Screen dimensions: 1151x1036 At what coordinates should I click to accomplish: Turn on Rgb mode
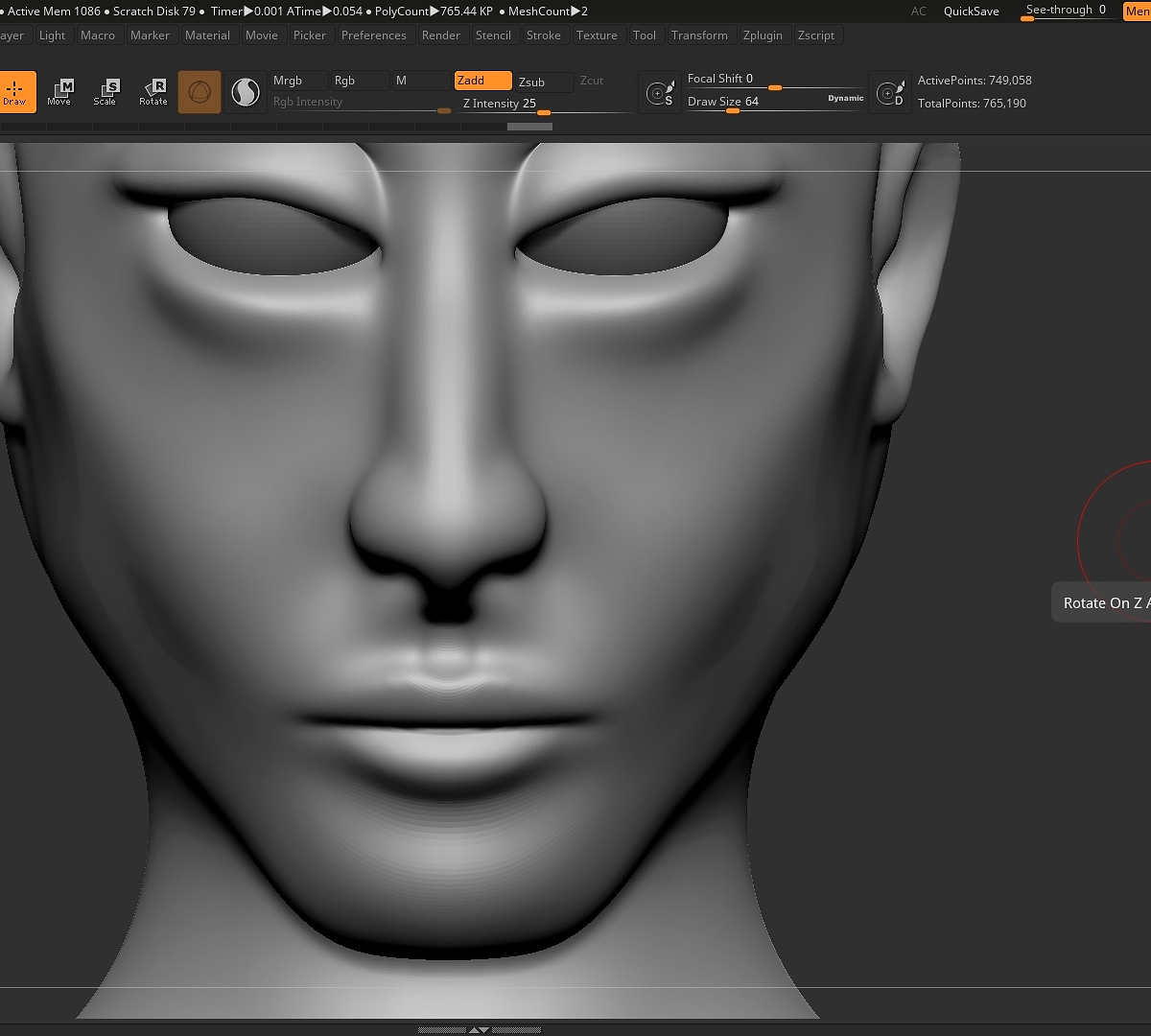click(x=360, y=81)
